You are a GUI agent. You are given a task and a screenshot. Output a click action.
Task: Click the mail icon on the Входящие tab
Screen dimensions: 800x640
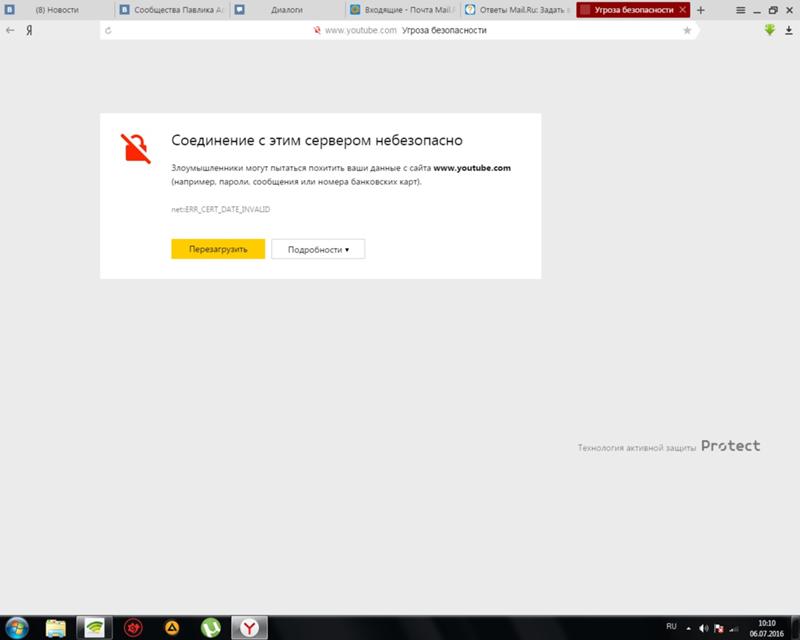pos(355,10)
